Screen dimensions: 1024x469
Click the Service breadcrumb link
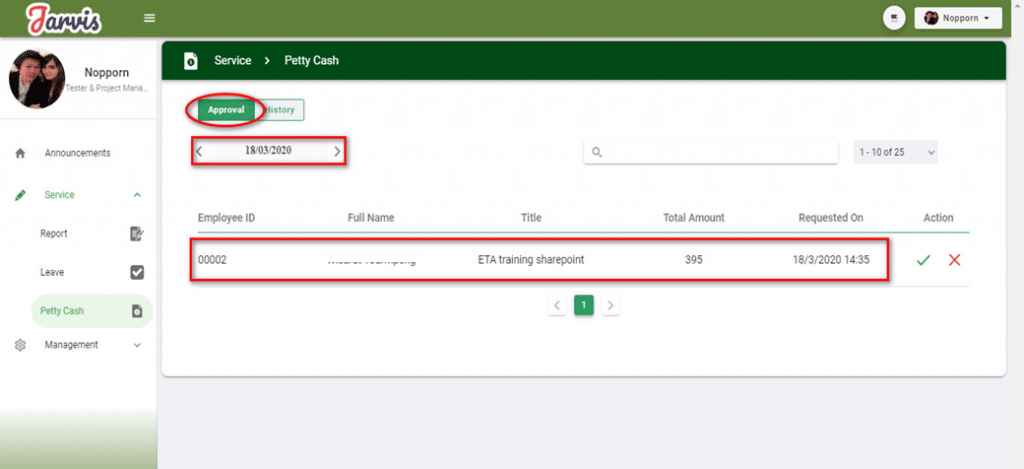pyautogui.click(x=232, y=61)
